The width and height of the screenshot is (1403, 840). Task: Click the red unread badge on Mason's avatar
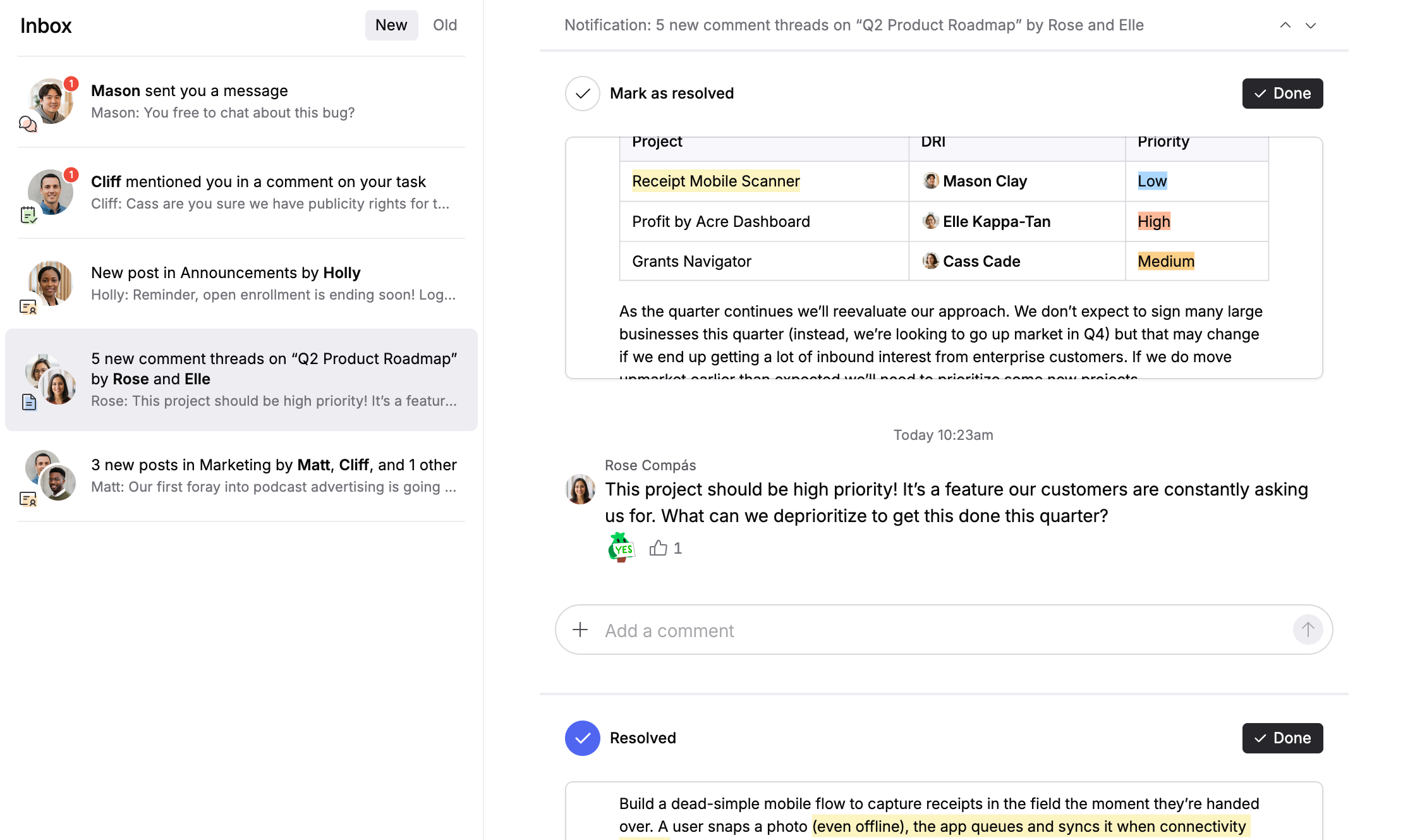(71, 83)
